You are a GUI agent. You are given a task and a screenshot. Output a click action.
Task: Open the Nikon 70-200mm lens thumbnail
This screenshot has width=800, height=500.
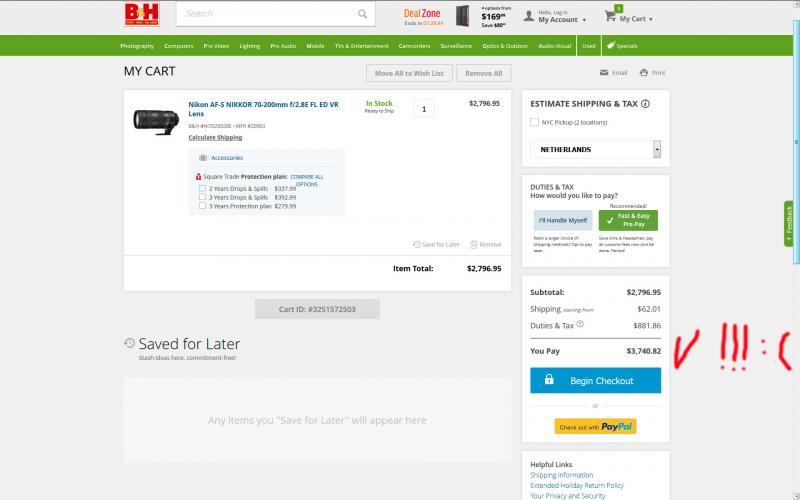coord(156,121)
